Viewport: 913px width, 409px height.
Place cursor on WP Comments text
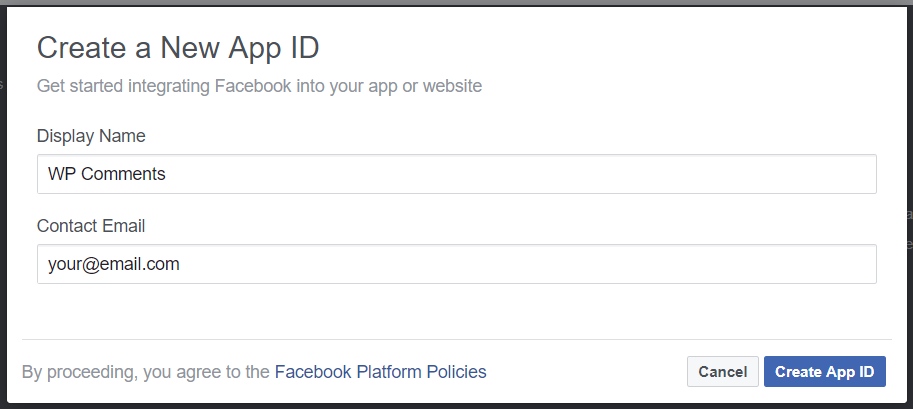[x=107, y=174]
